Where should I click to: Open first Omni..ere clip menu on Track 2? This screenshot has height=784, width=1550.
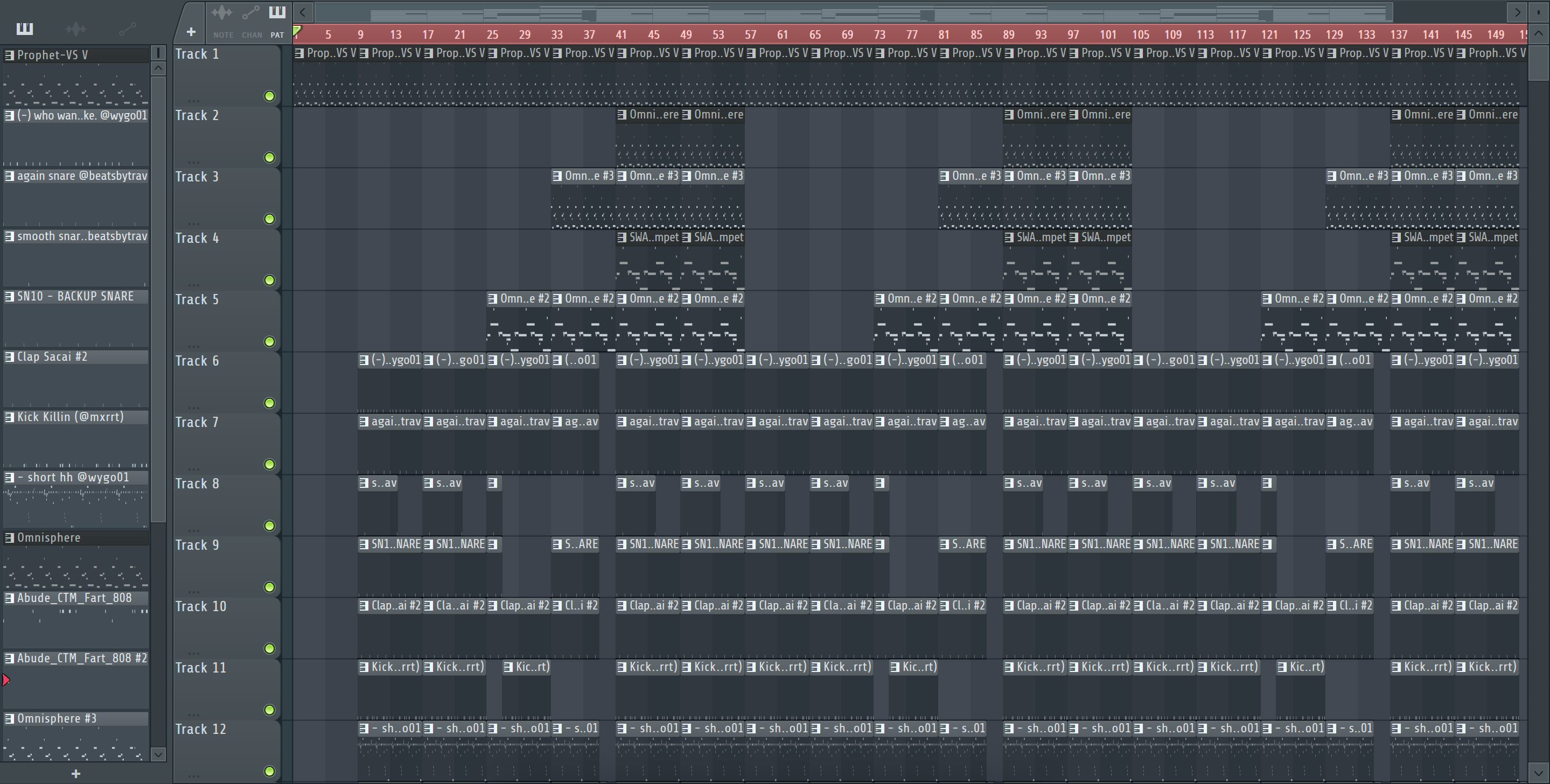point(622,115)
